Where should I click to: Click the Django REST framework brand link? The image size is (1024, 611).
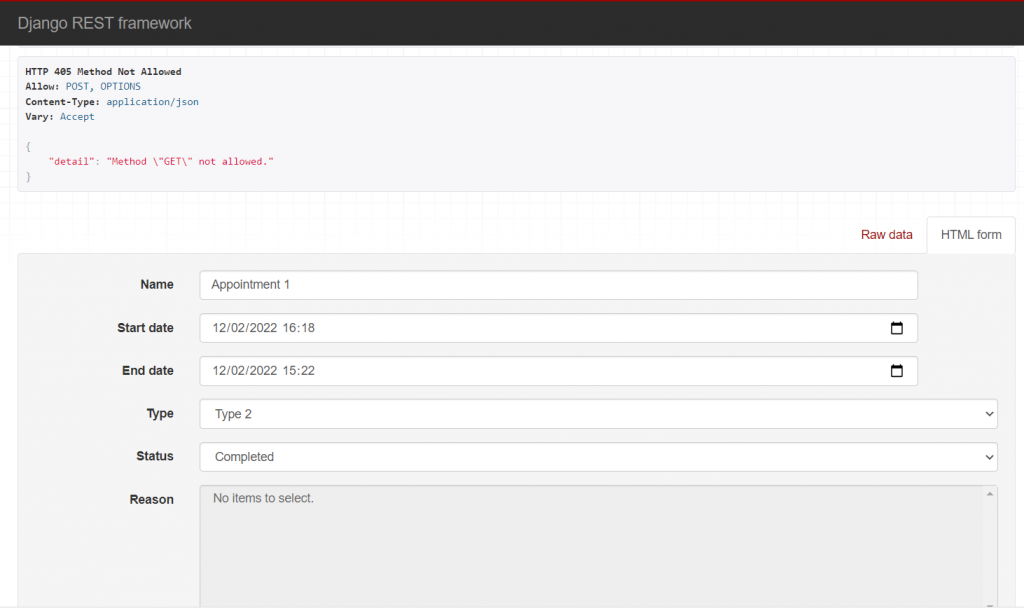[104, 23]
